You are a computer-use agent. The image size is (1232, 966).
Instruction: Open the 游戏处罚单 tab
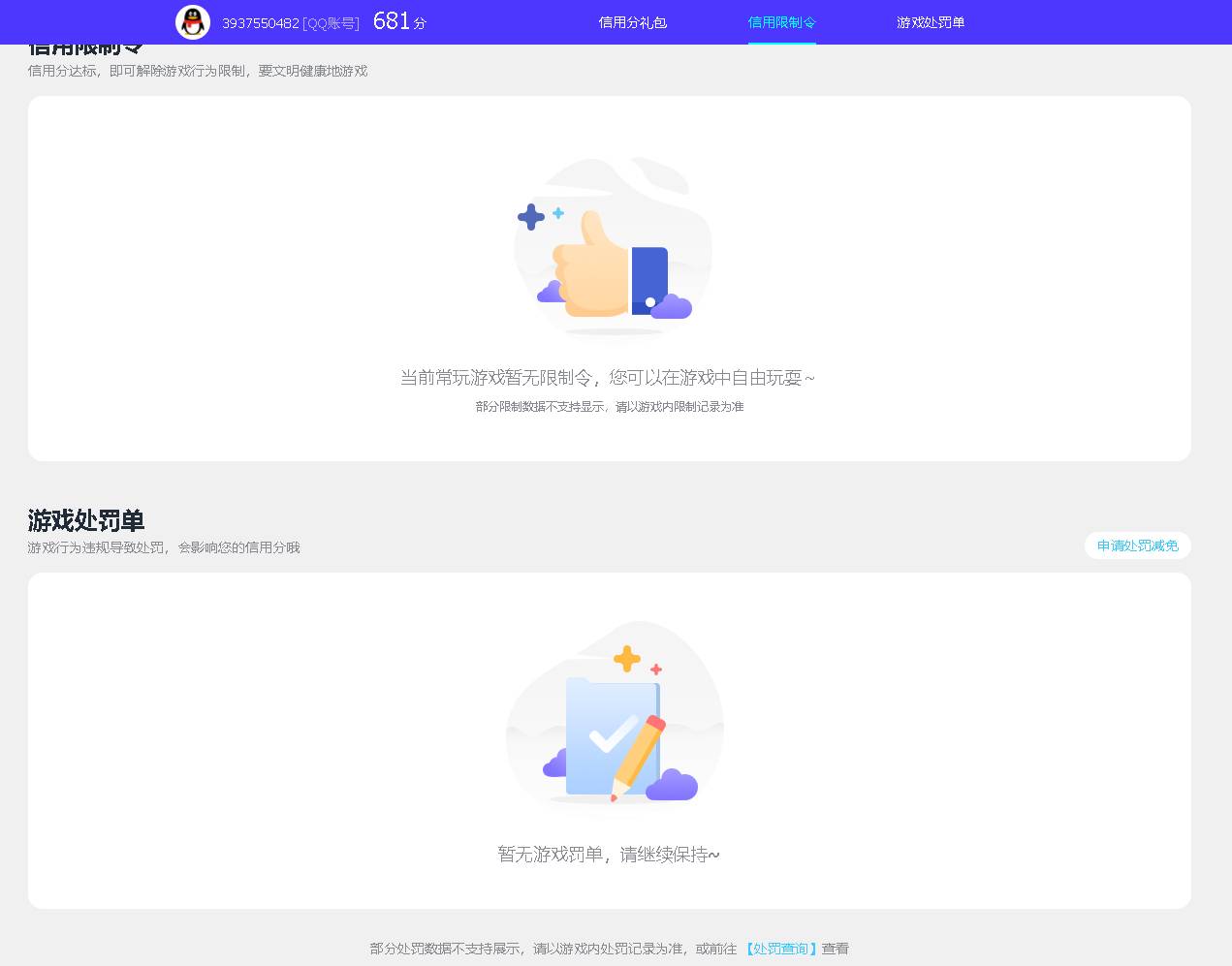pyautogui.click(x=930, y=22)
